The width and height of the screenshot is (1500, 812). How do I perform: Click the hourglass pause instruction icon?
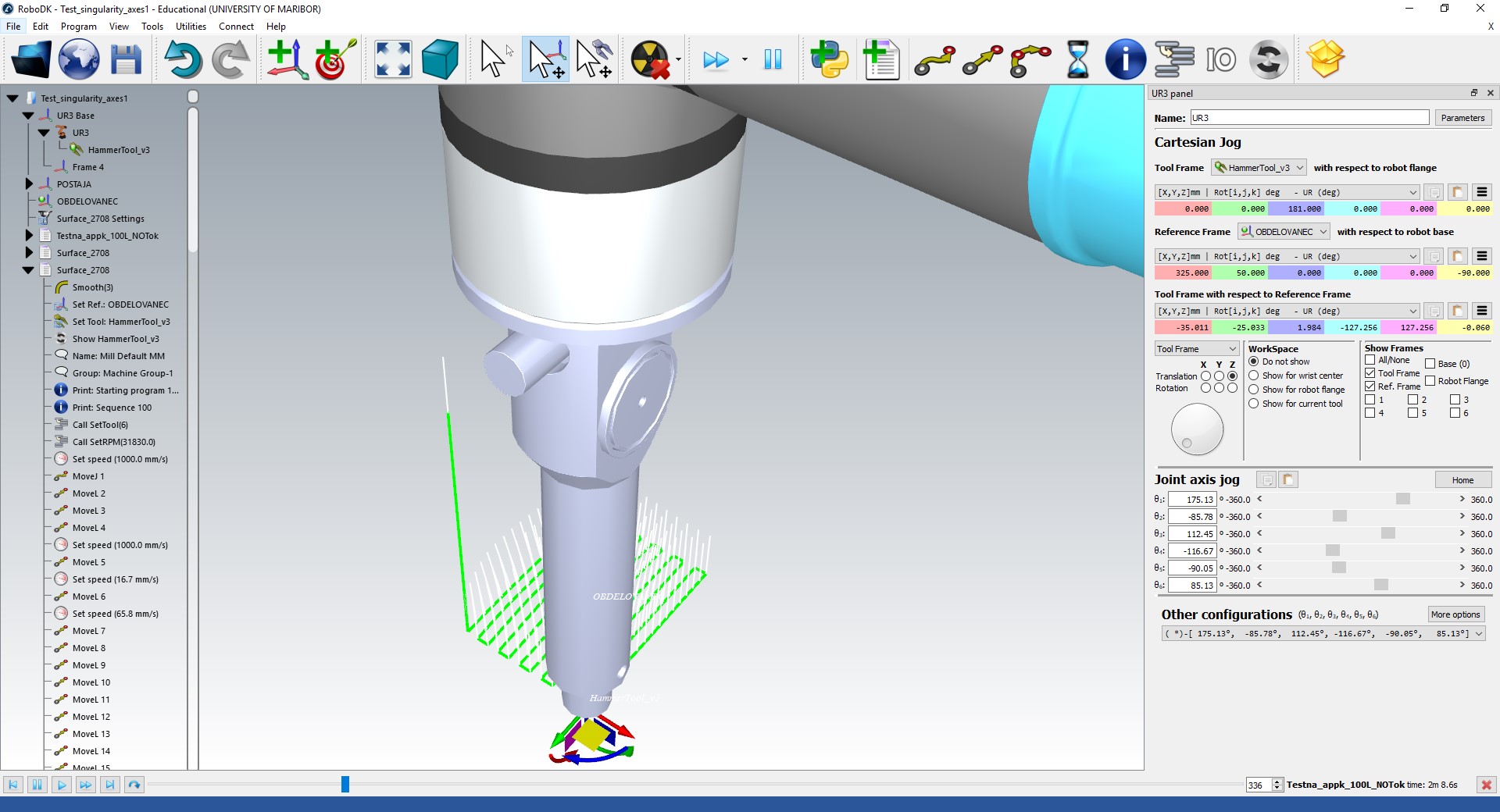point(1077,59)
